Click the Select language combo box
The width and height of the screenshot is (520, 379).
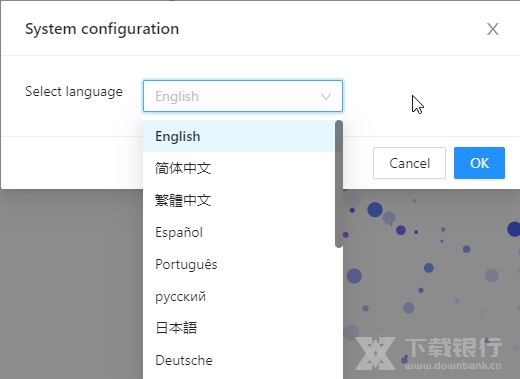tap(243, 96)
